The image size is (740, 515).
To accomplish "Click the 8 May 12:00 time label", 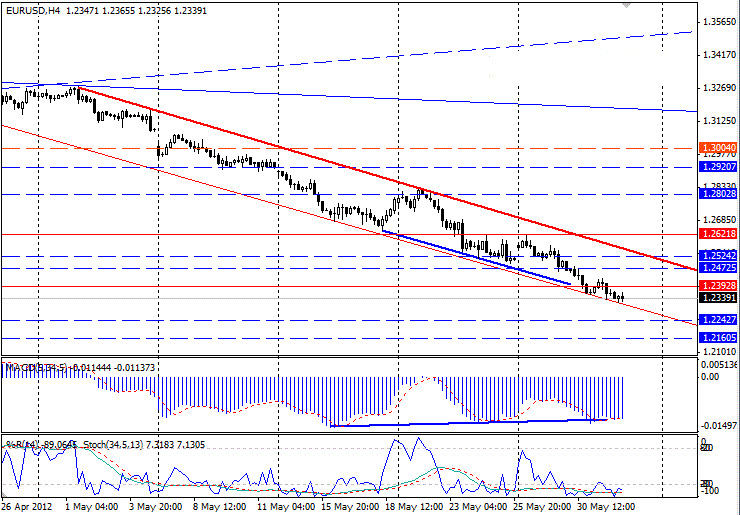I will 219,507.
